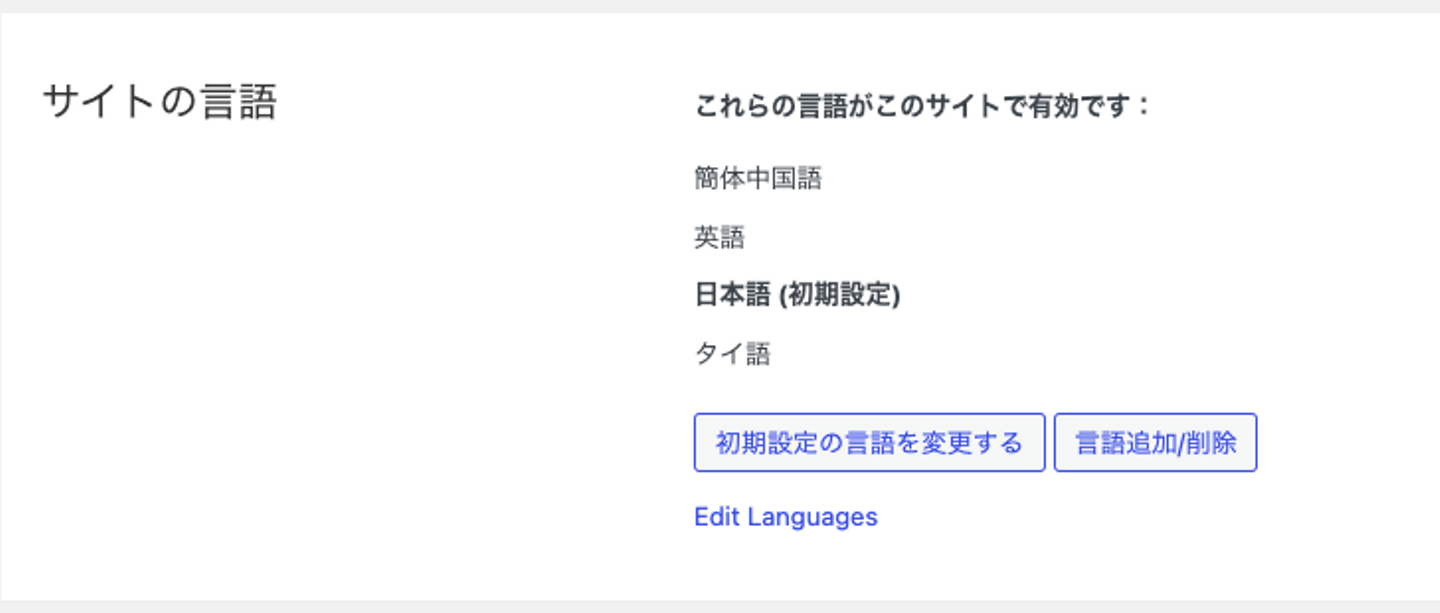
Task: Click the (初期設定) marker beside 日本語
Action: 838,296
